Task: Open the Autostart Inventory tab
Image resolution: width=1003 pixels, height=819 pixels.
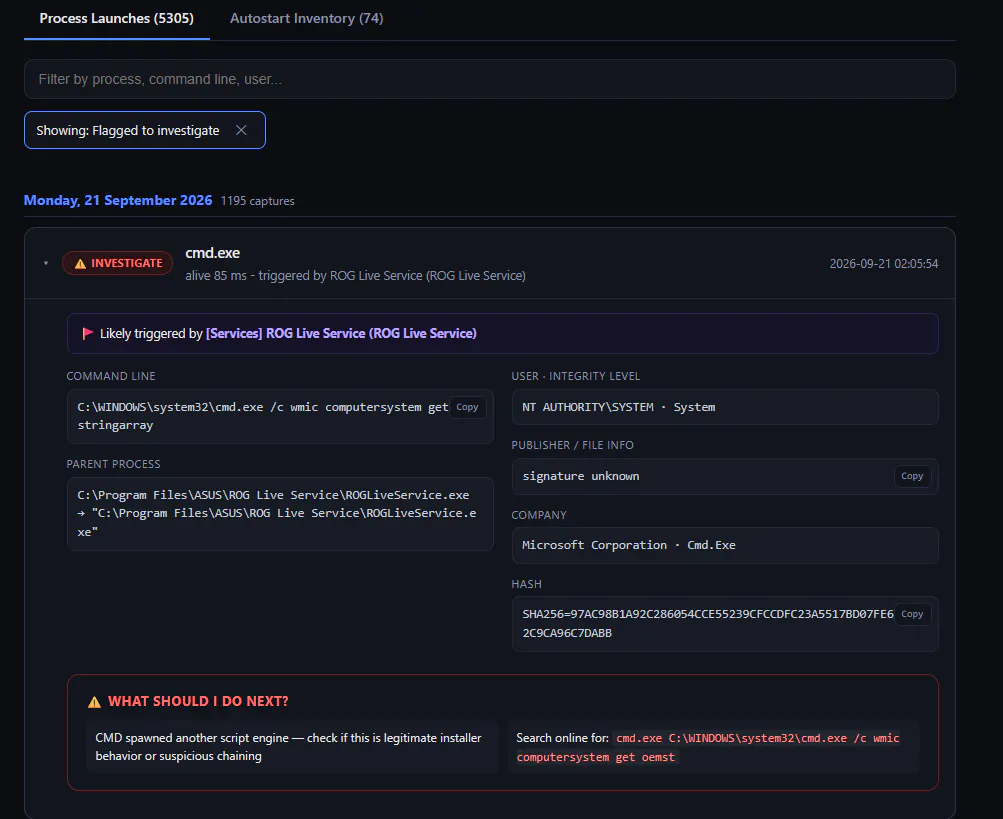Action: click(x=306, y=19)
